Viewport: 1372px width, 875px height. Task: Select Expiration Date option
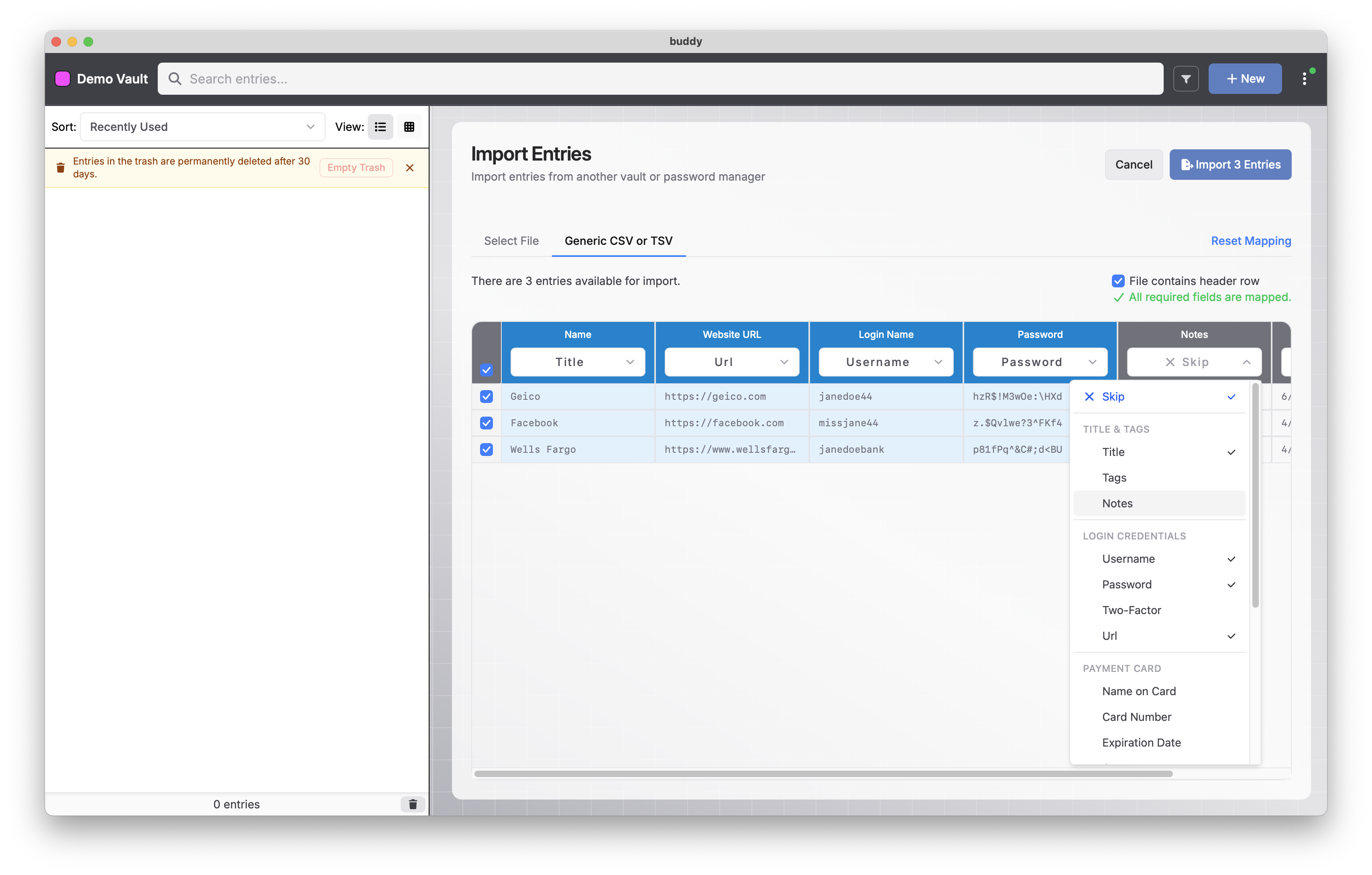[1159, 742]
